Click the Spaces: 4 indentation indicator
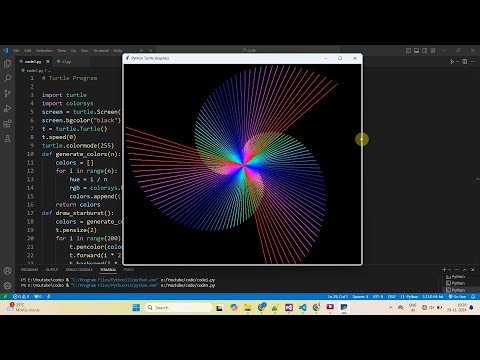Viewport: 480px width, 360px height. [x=359, y=296]
